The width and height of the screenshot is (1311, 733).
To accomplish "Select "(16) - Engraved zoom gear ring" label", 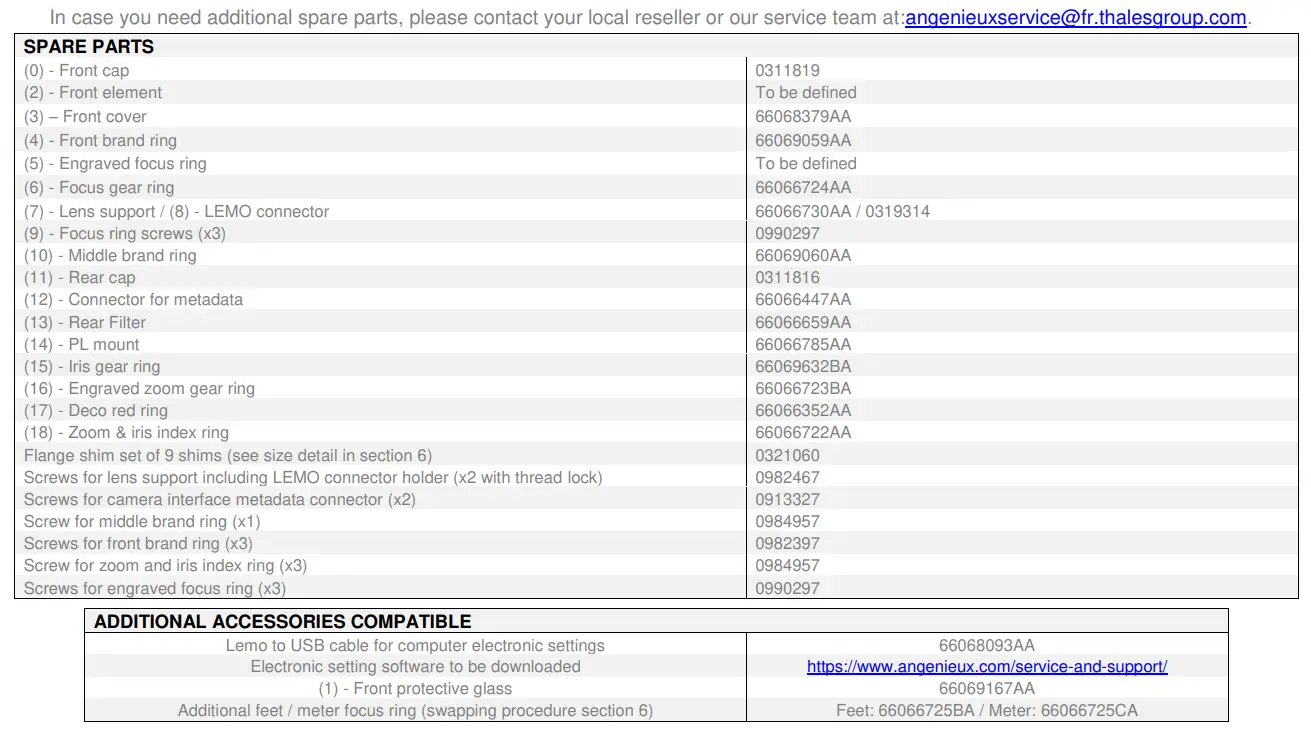I will pos(140,389).
